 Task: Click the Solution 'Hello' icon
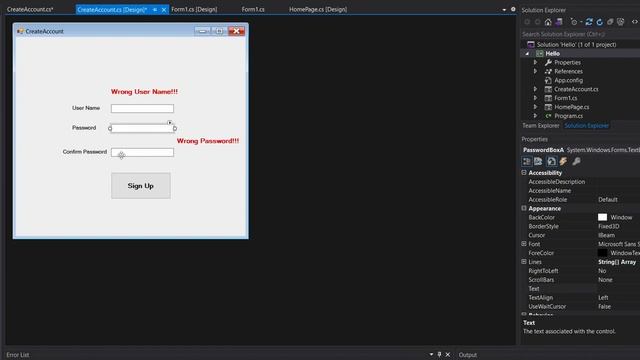pyautogui.click(x=531, y=44)
